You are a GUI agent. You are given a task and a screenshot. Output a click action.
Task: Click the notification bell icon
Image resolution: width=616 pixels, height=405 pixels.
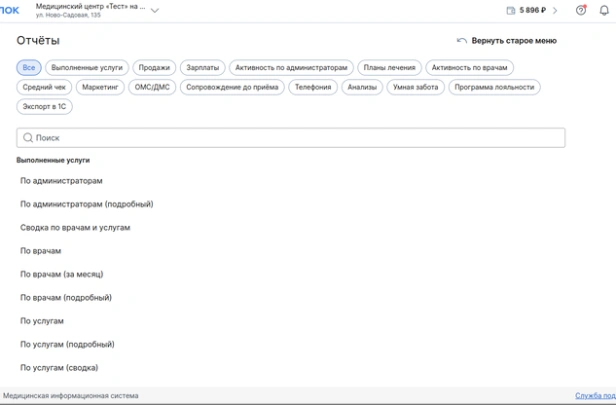(x=603, y=11)
